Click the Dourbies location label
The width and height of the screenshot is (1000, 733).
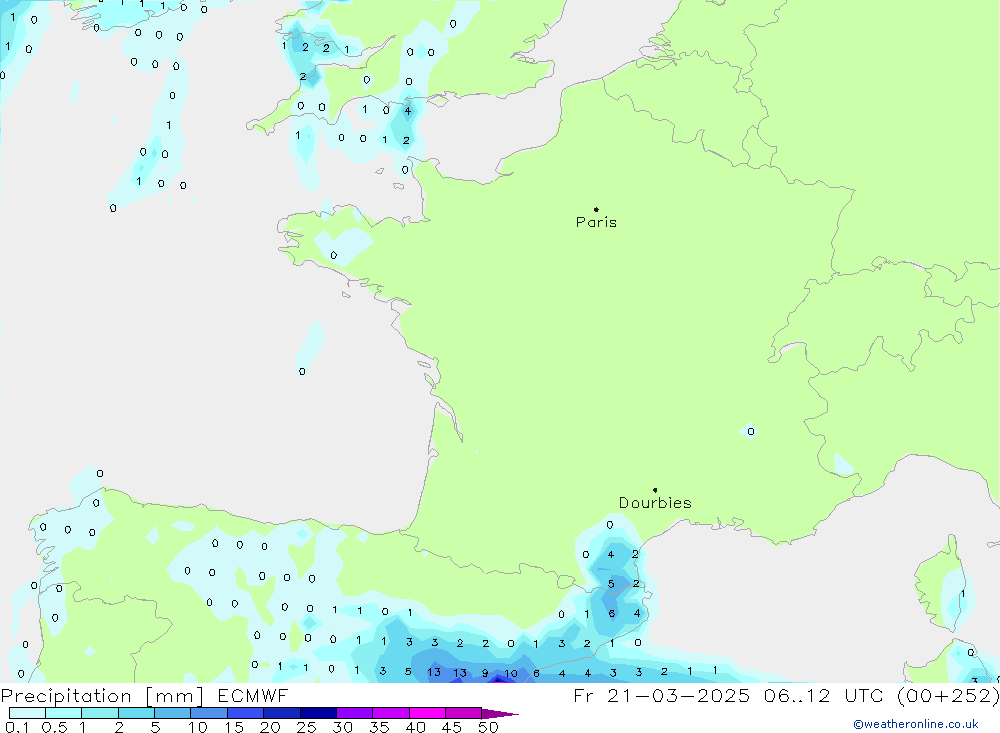(x=655, y=503)
